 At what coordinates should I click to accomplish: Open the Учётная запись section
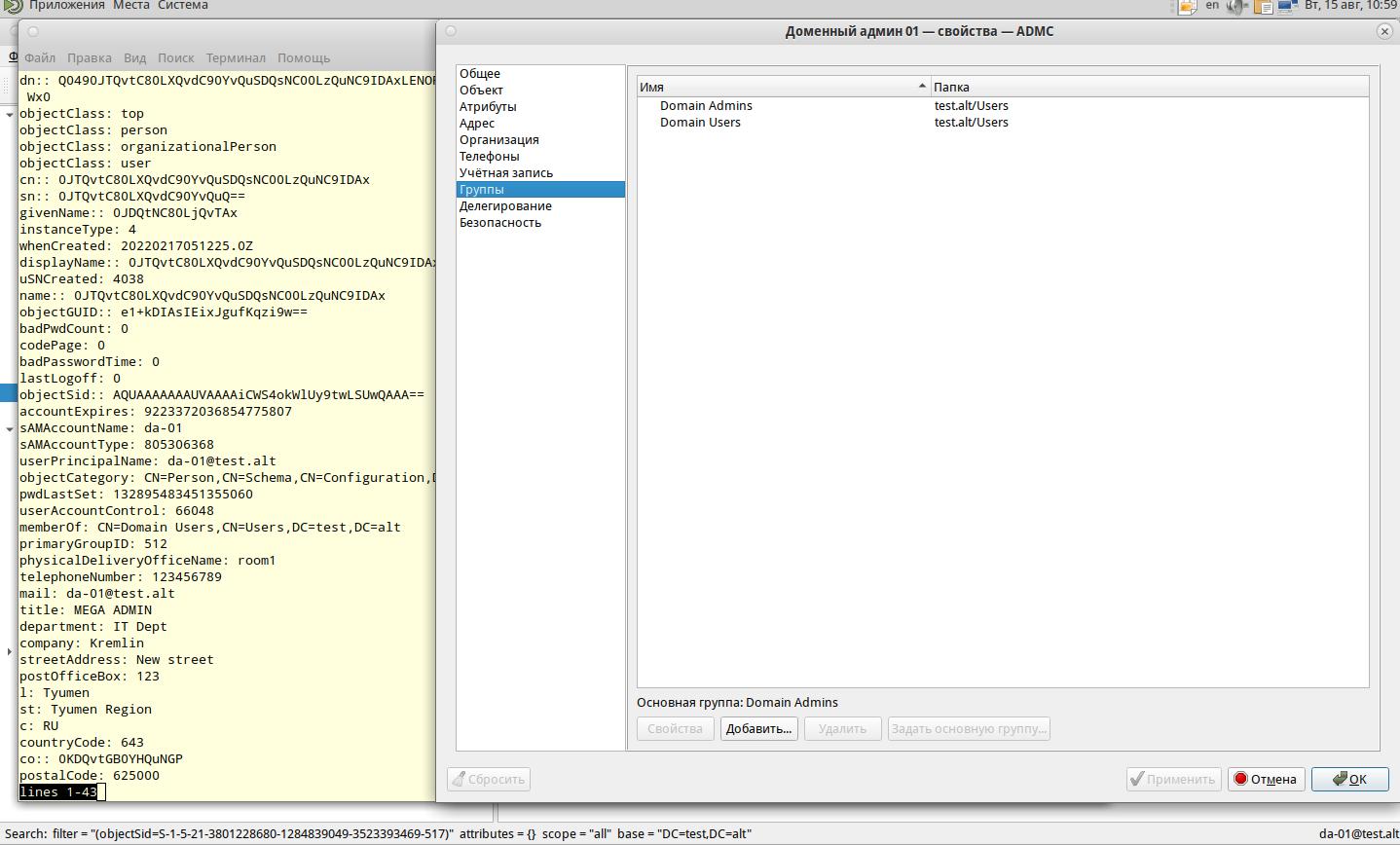pyautogui.click(x=506, y=172)
